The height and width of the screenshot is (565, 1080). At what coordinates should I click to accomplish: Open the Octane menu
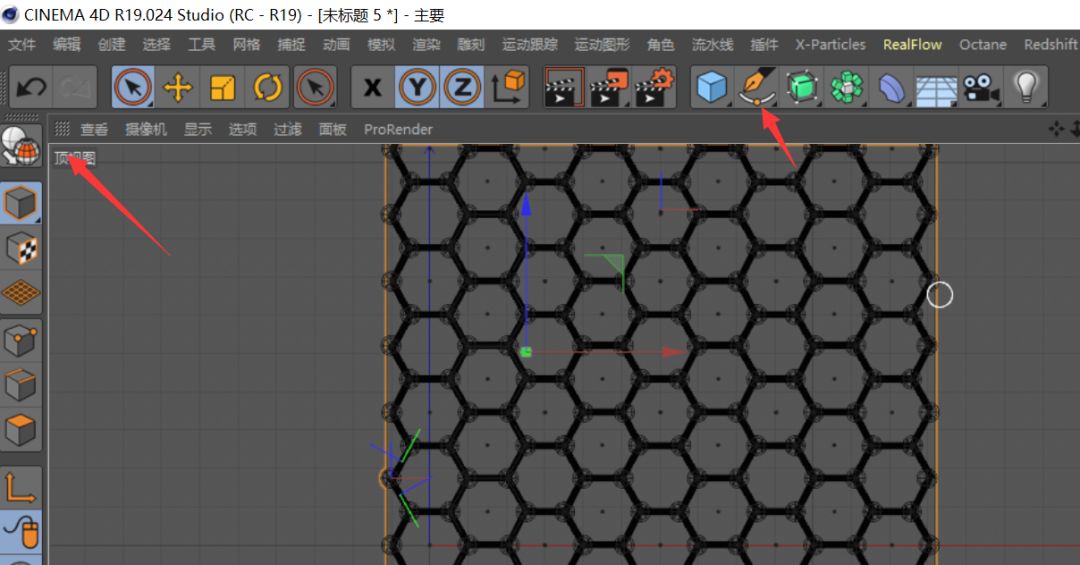(x=983, y=45)
